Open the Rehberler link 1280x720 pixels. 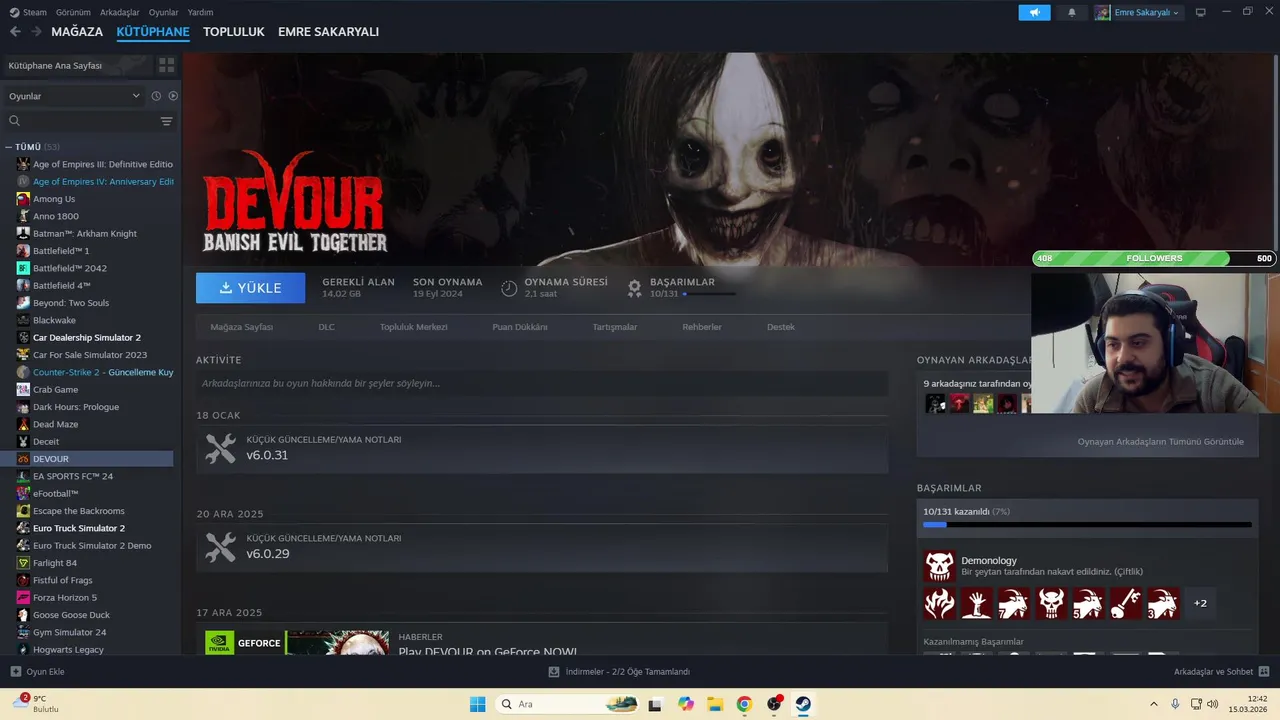(x=702, y=327)
